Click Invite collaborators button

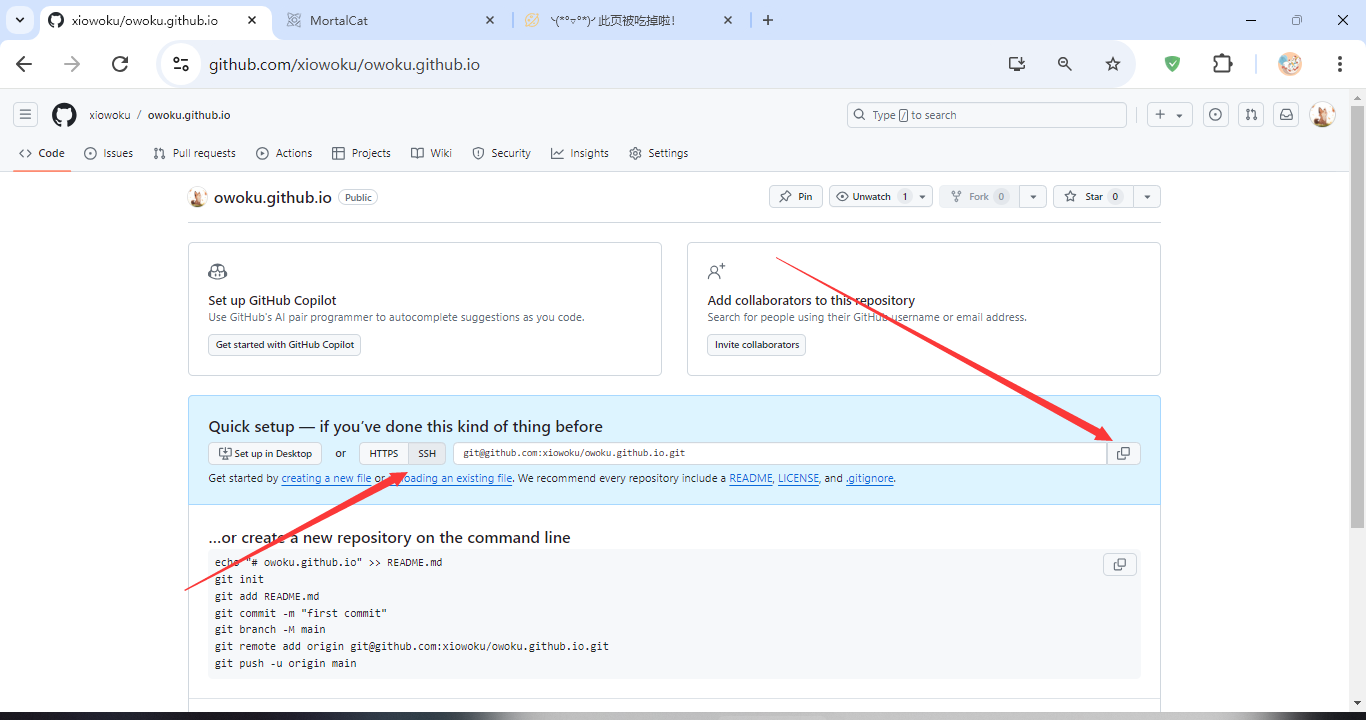pyautogui.click(x=756, y=345)
